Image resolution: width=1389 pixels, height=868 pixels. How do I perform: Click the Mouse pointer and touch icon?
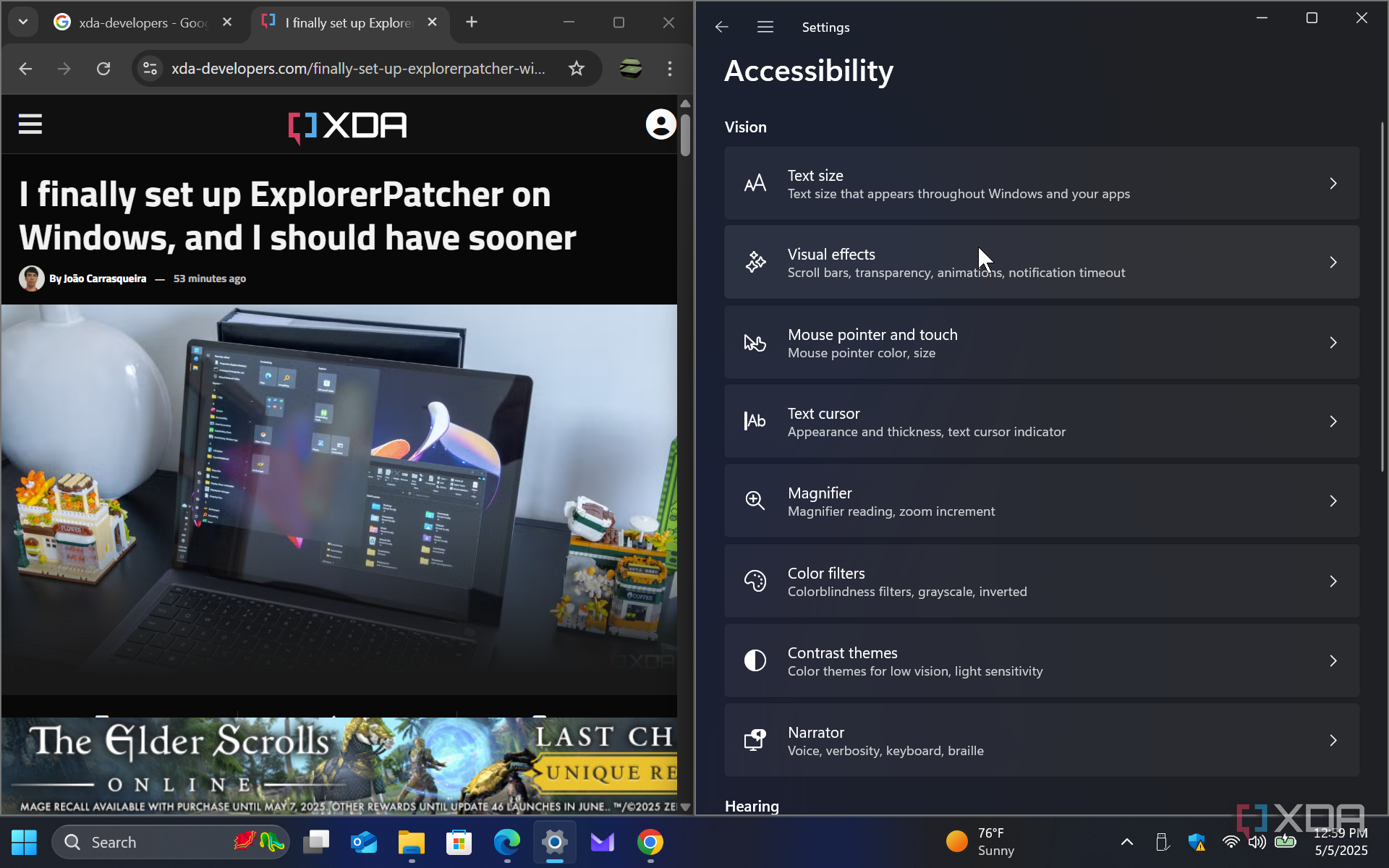pyautogui.click(x=755, y=342)
